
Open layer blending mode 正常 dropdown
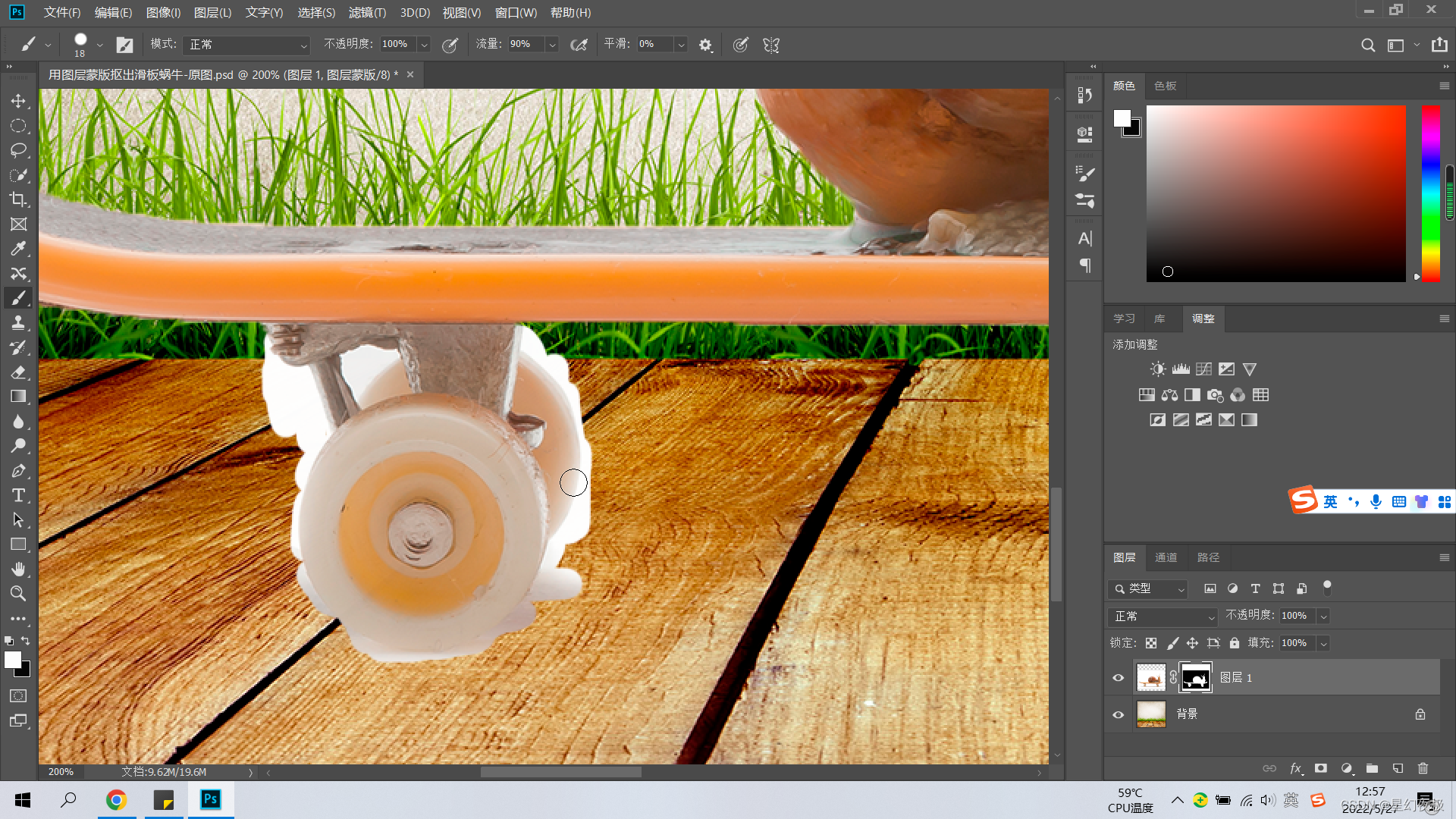point(1162,617)
